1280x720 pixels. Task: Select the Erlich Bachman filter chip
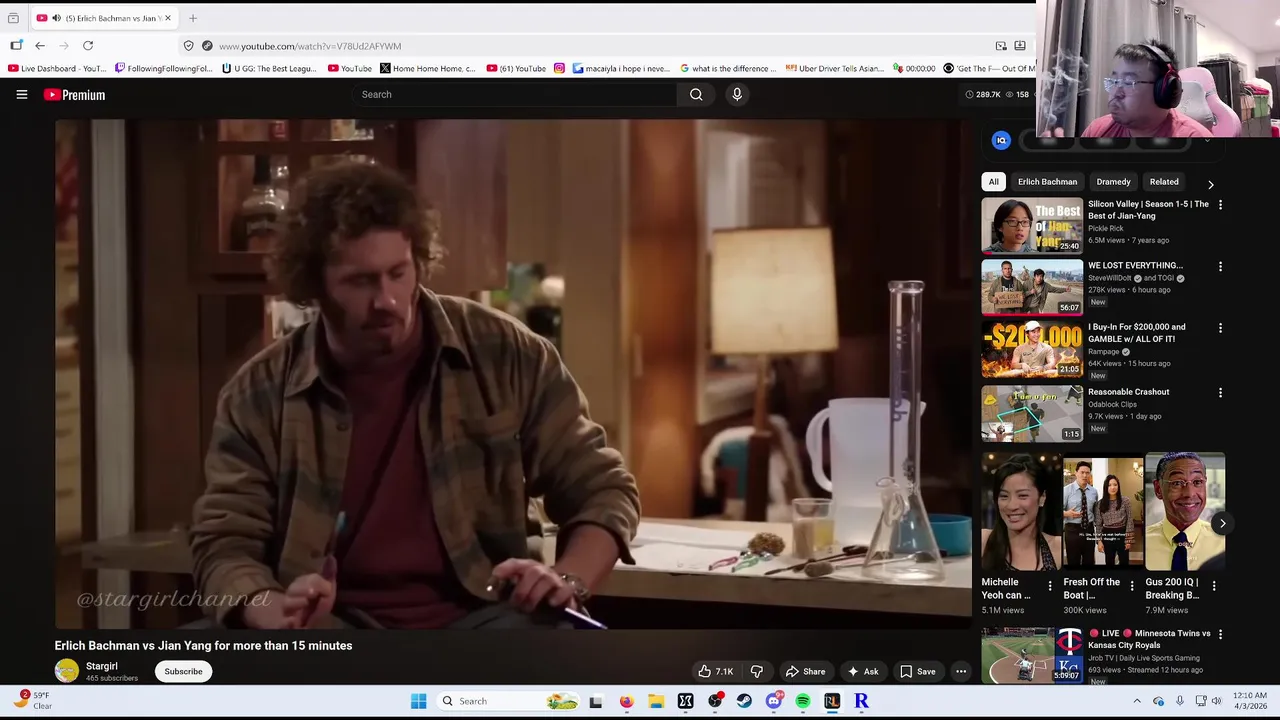coord(1047,182)
